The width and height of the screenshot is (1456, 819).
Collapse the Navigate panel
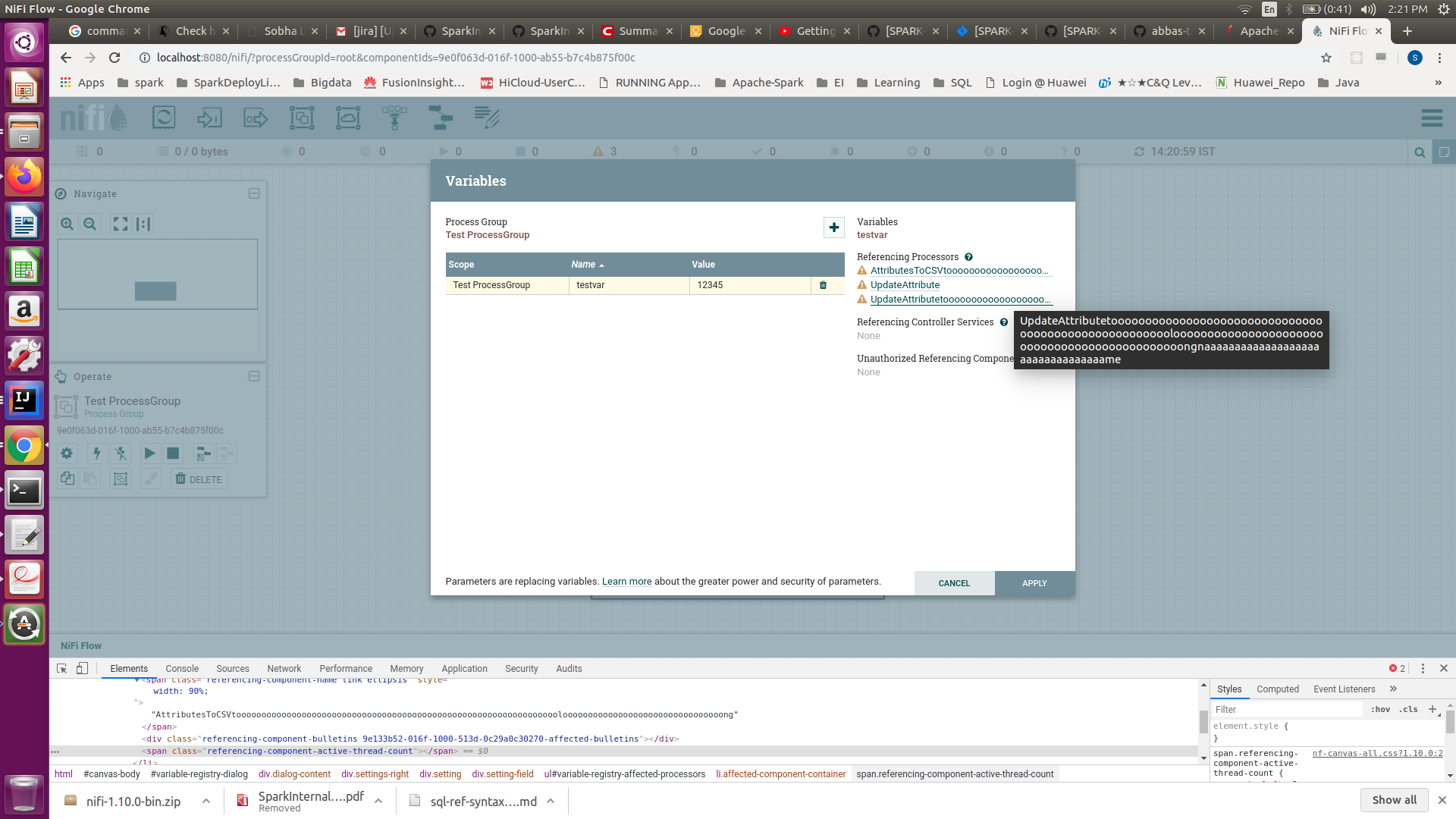(254, 193)
